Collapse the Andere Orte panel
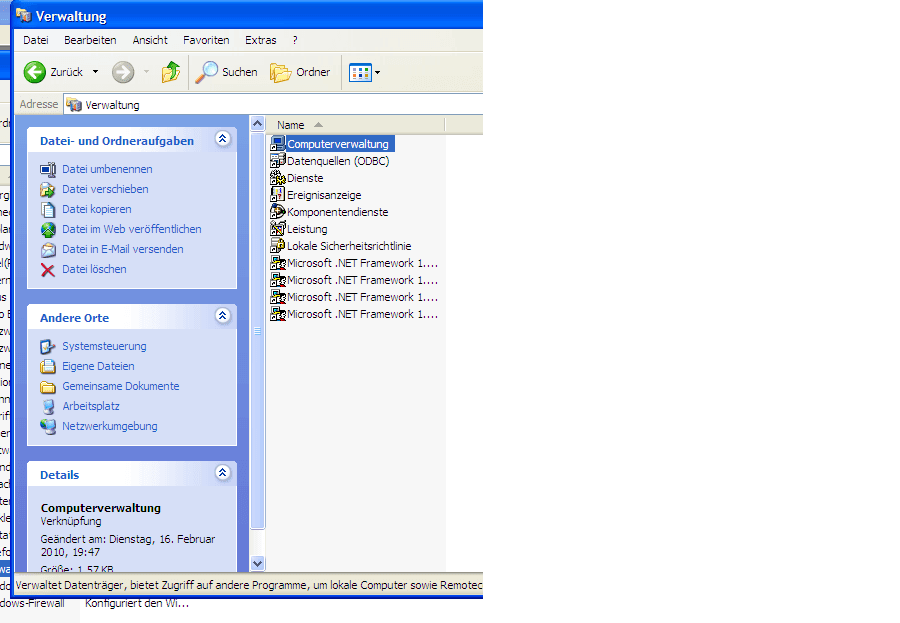Viewport: 900px width, 623px height. click(x=223, y=316)
